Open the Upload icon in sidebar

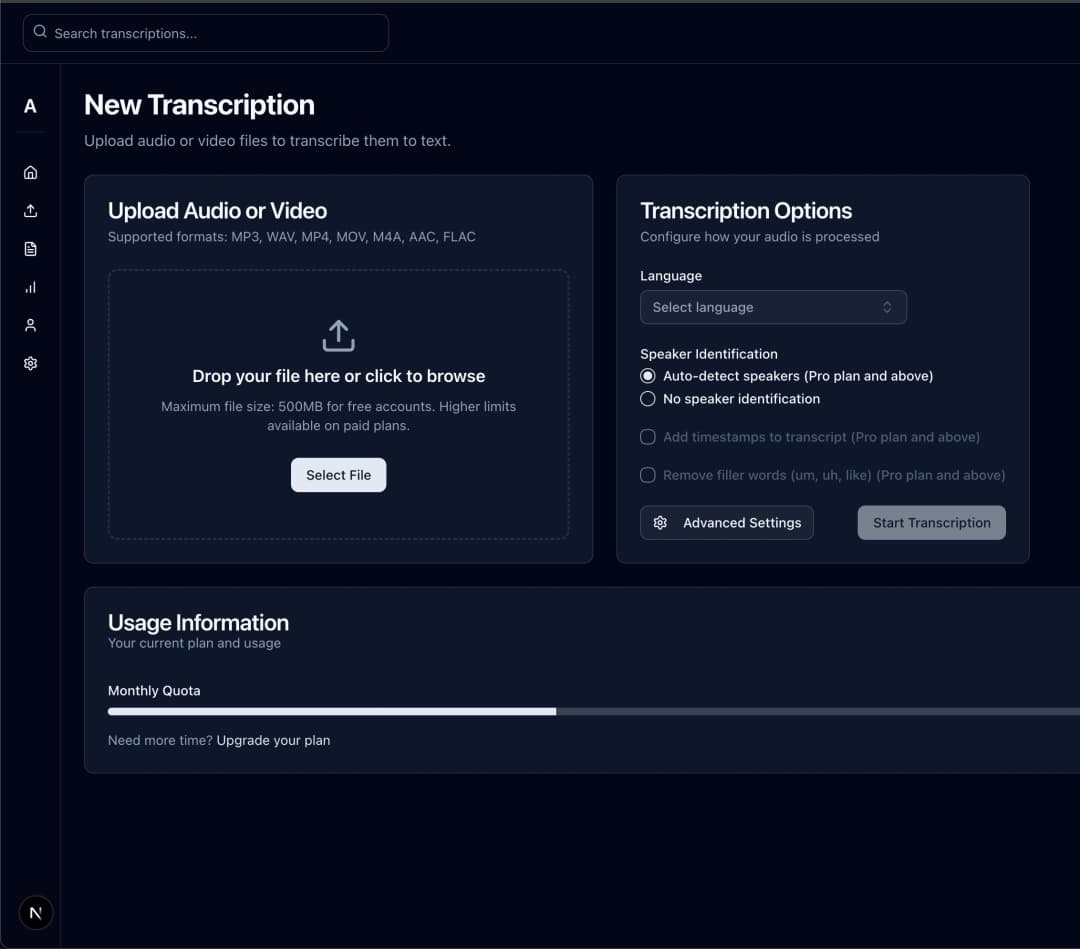click(30, 211)
